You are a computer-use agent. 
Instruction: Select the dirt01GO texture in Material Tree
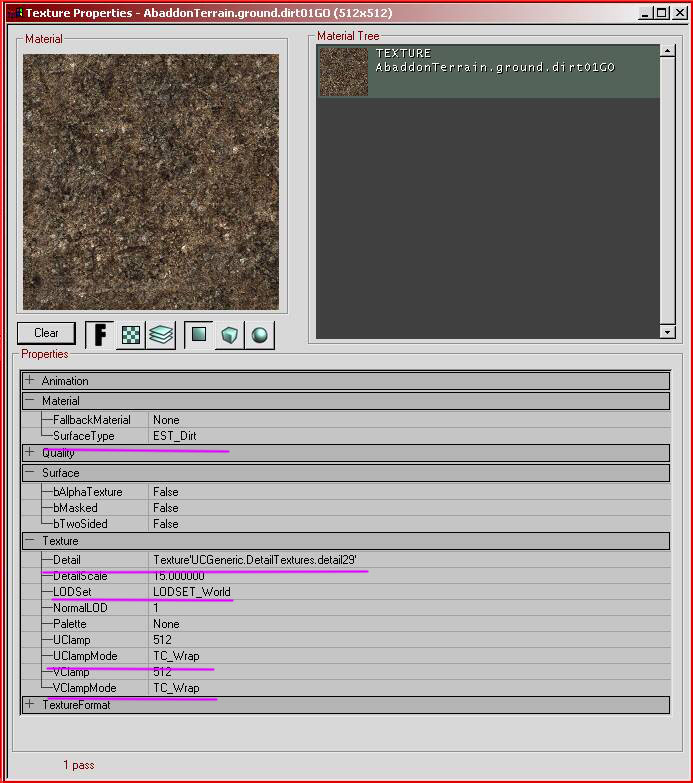coord(488,71)
